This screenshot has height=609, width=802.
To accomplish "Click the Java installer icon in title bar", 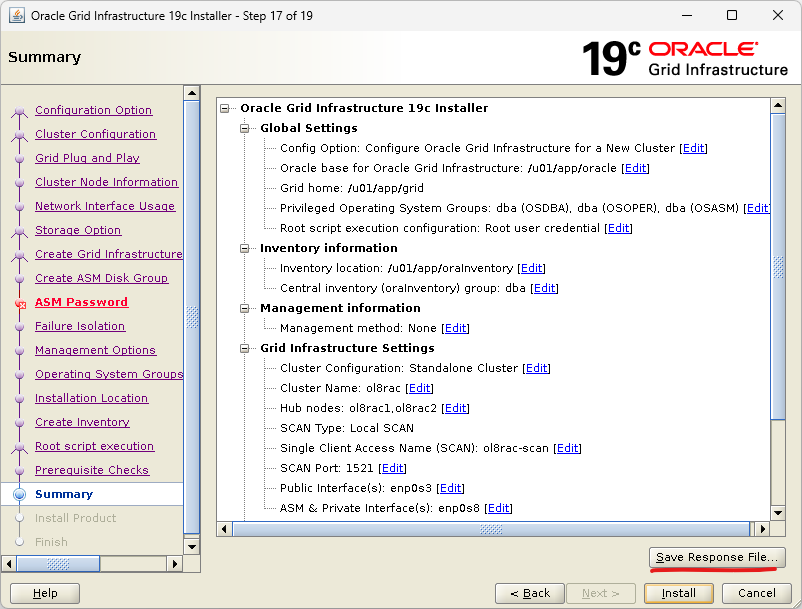I will click(x=17, y=15).
